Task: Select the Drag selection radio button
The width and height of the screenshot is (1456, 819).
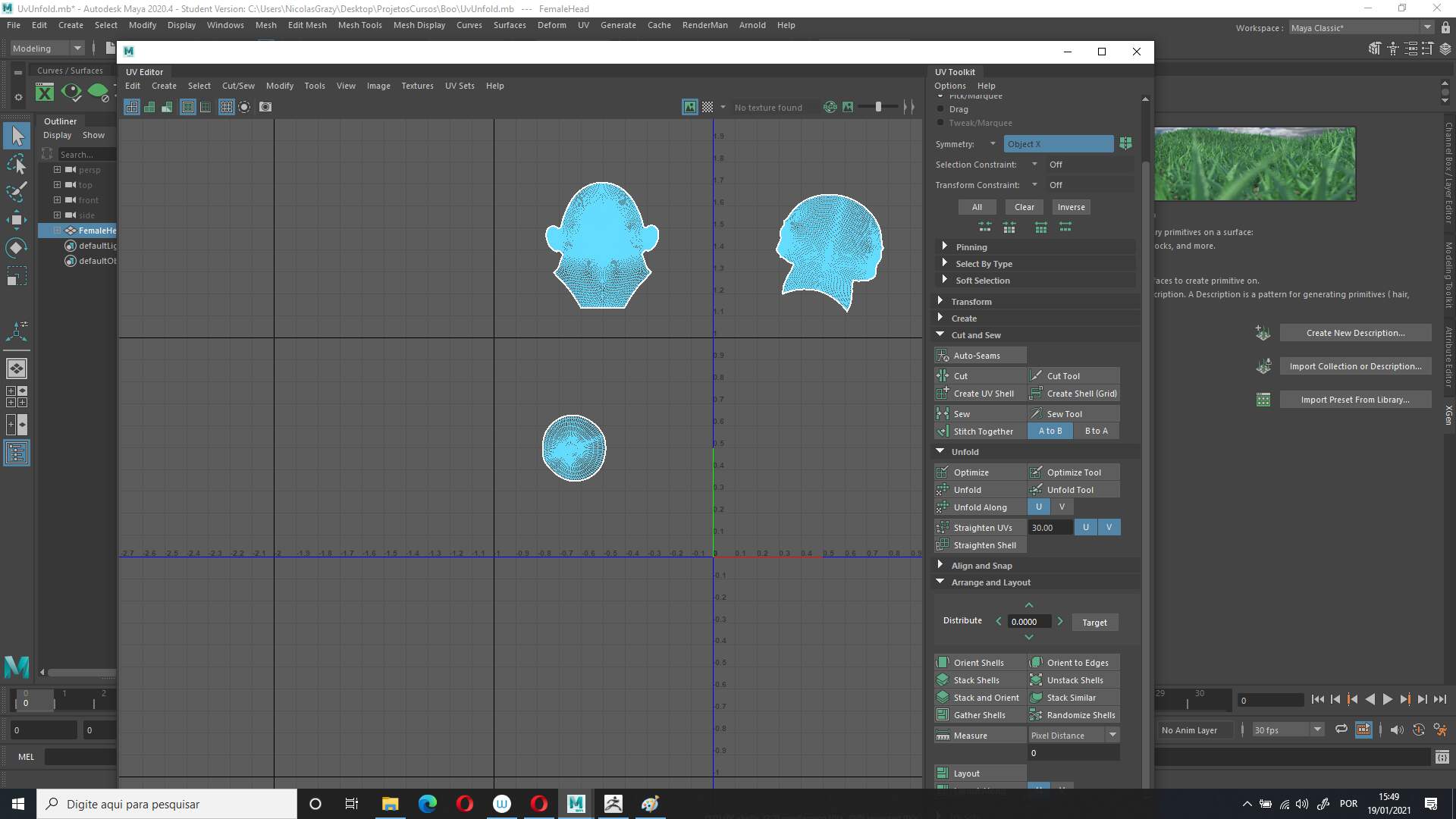Action: 940,108
